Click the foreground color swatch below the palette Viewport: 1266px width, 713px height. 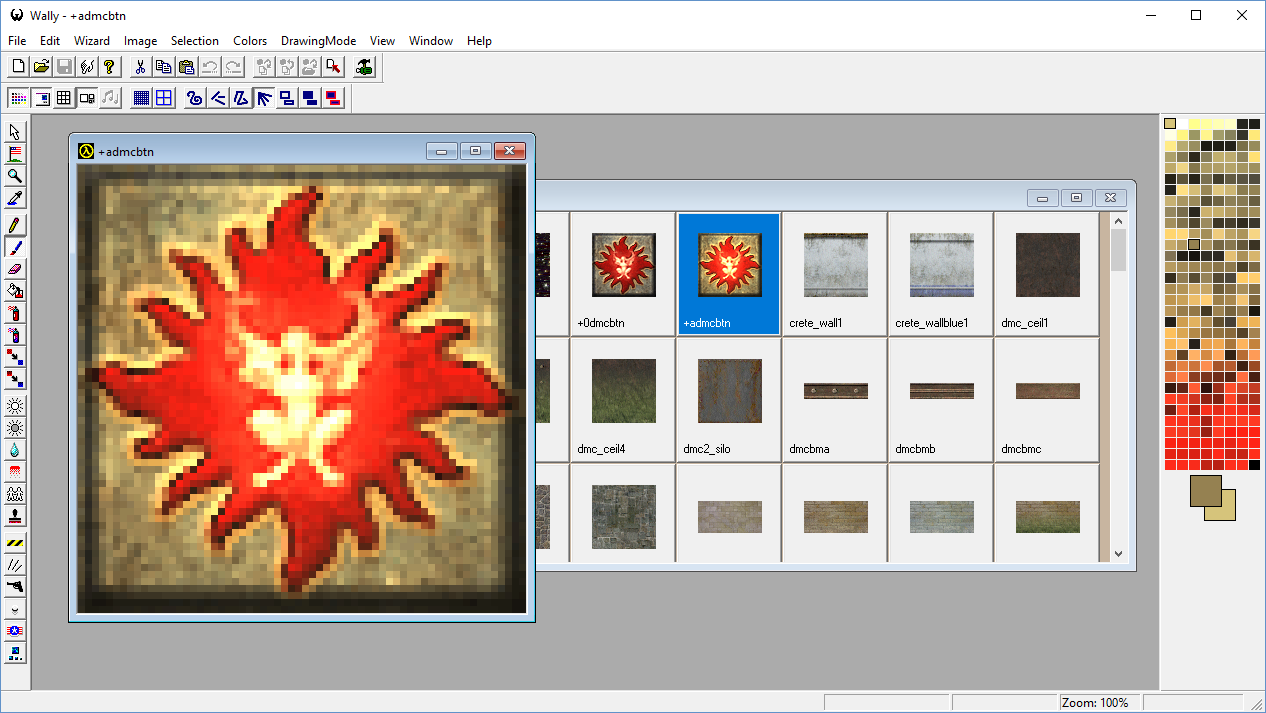click(x=1205, y=490)
